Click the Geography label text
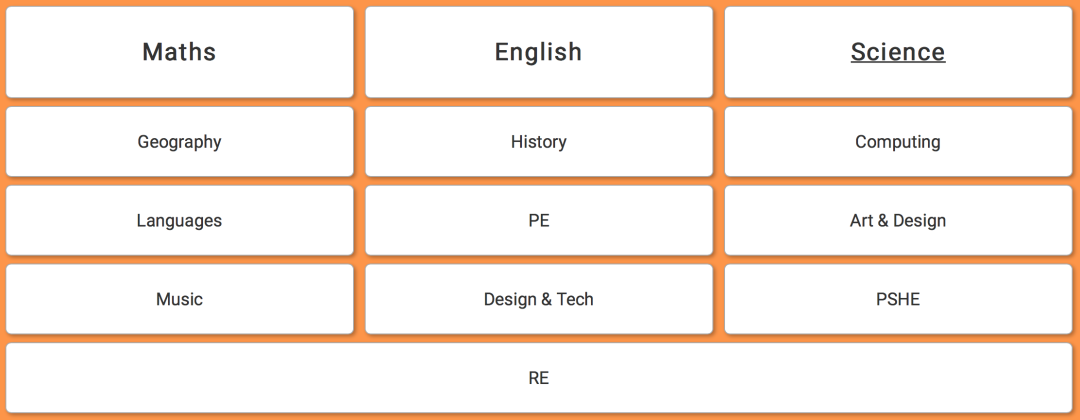1080x420 pixels. coord(179,142)
